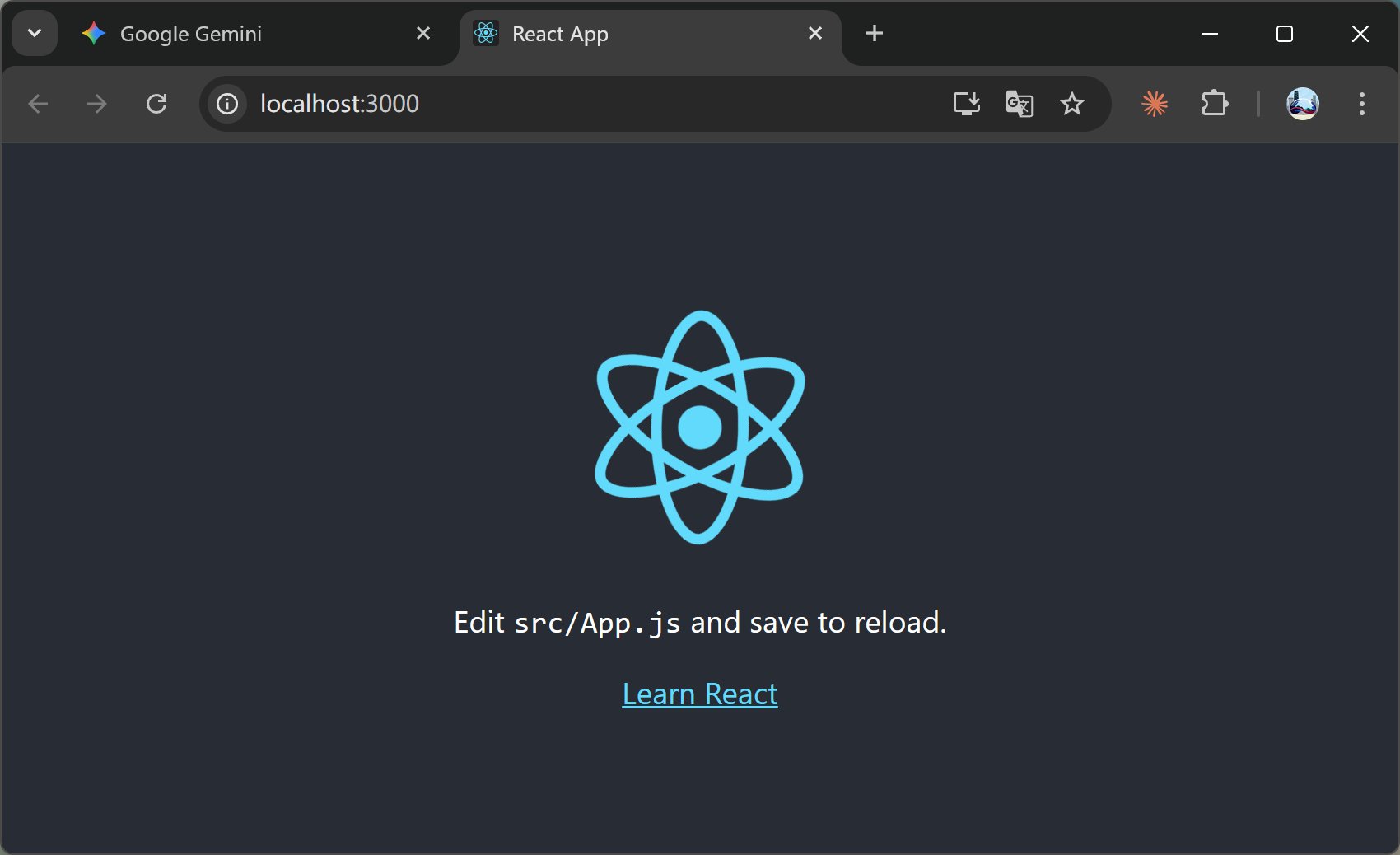The image size is (1400, 855).
Task: Open Chrome's three-dot menu
Action: [1361, 104]
